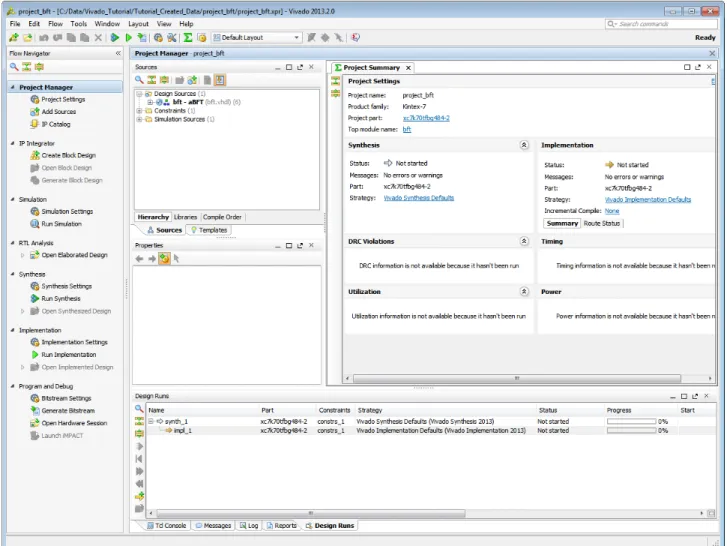Collapse all in Flow Navigator toolbar
727x546 pixels.
(27, 67)
